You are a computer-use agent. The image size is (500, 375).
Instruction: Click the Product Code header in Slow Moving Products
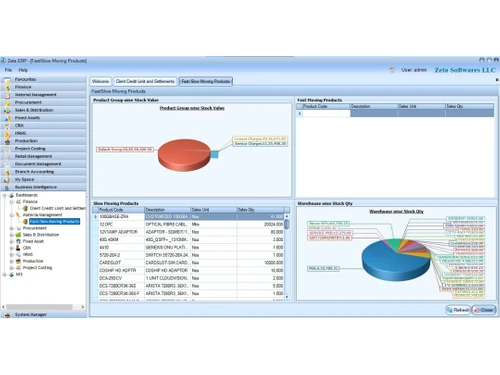coord(121,210)
